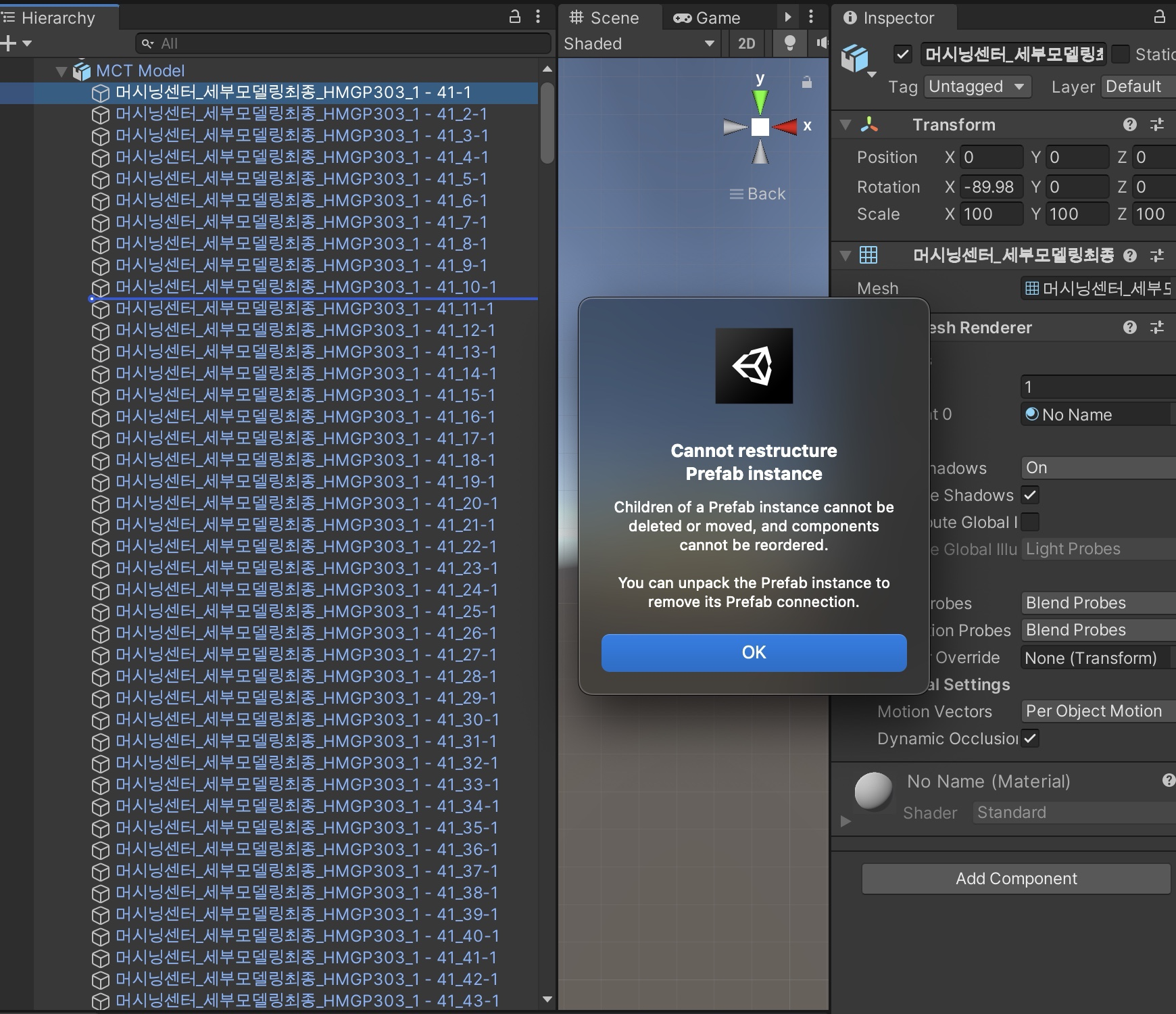The image size is (1176, 1014).
Task: Toggle the Static checkbox
Action: tap(1121, 54)
